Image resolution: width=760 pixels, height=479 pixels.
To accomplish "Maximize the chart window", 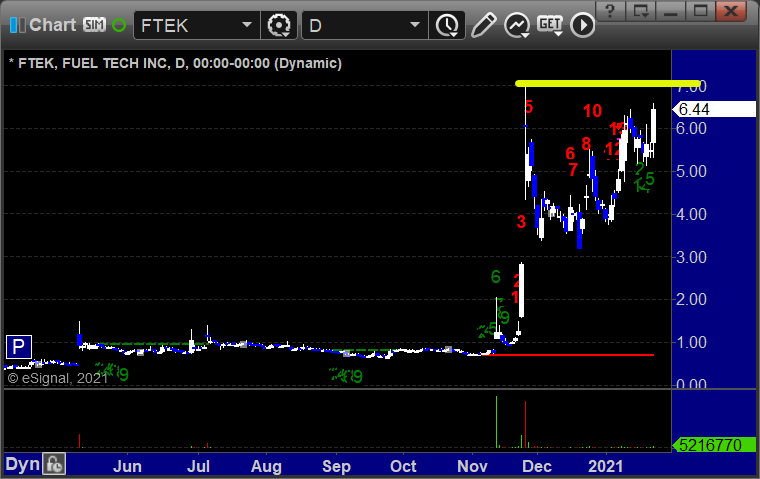I will click(700, 10).
